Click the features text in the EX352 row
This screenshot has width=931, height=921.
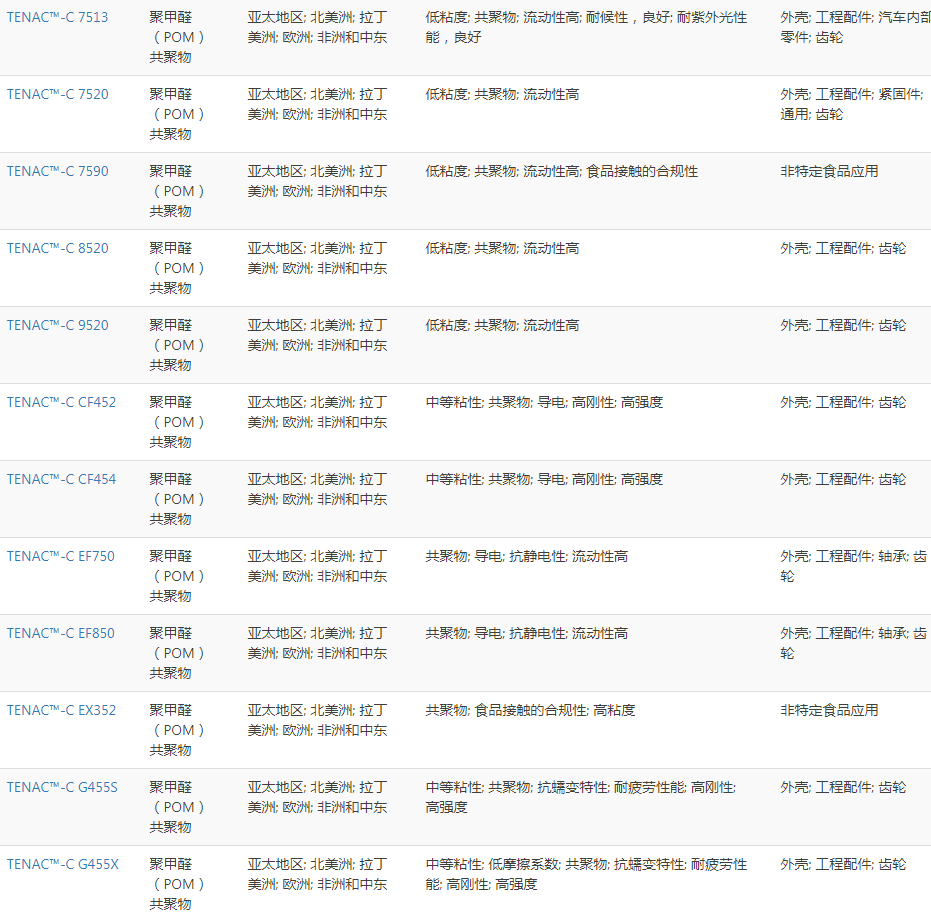[530, 711]
